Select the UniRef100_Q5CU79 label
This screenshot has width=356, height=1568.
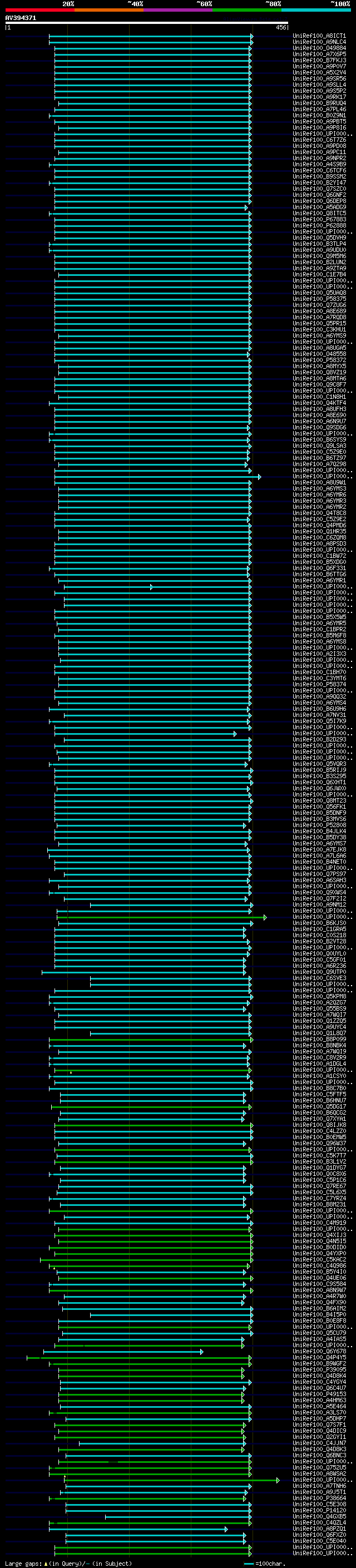(x=319, y=1333)
